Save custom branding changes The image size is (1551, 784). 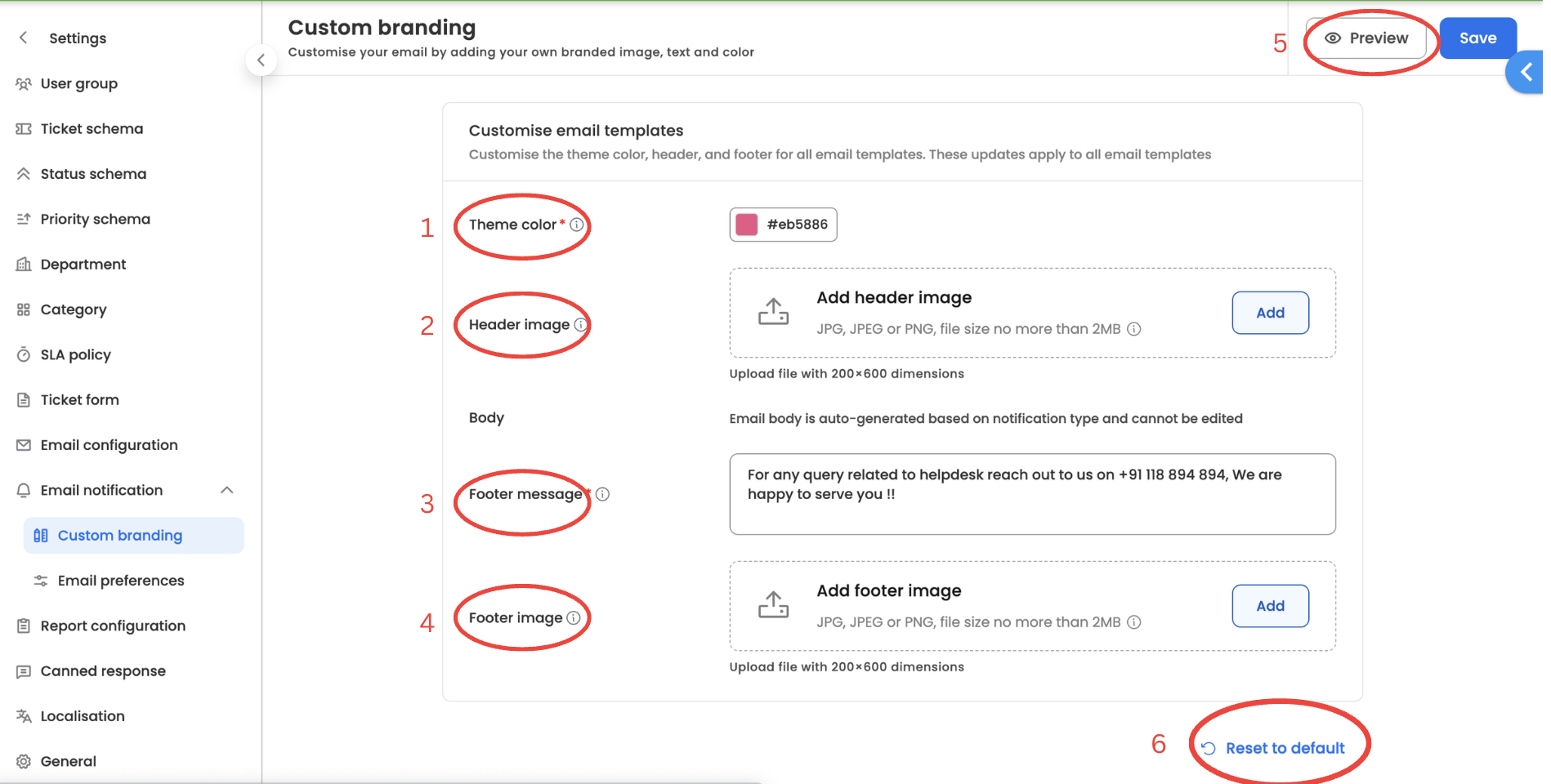(1477, 38)
